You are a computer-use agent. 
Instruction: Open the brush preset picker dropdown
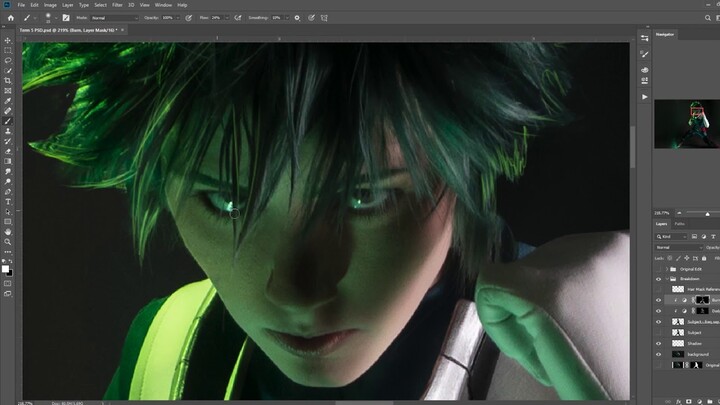pos(56,18)
